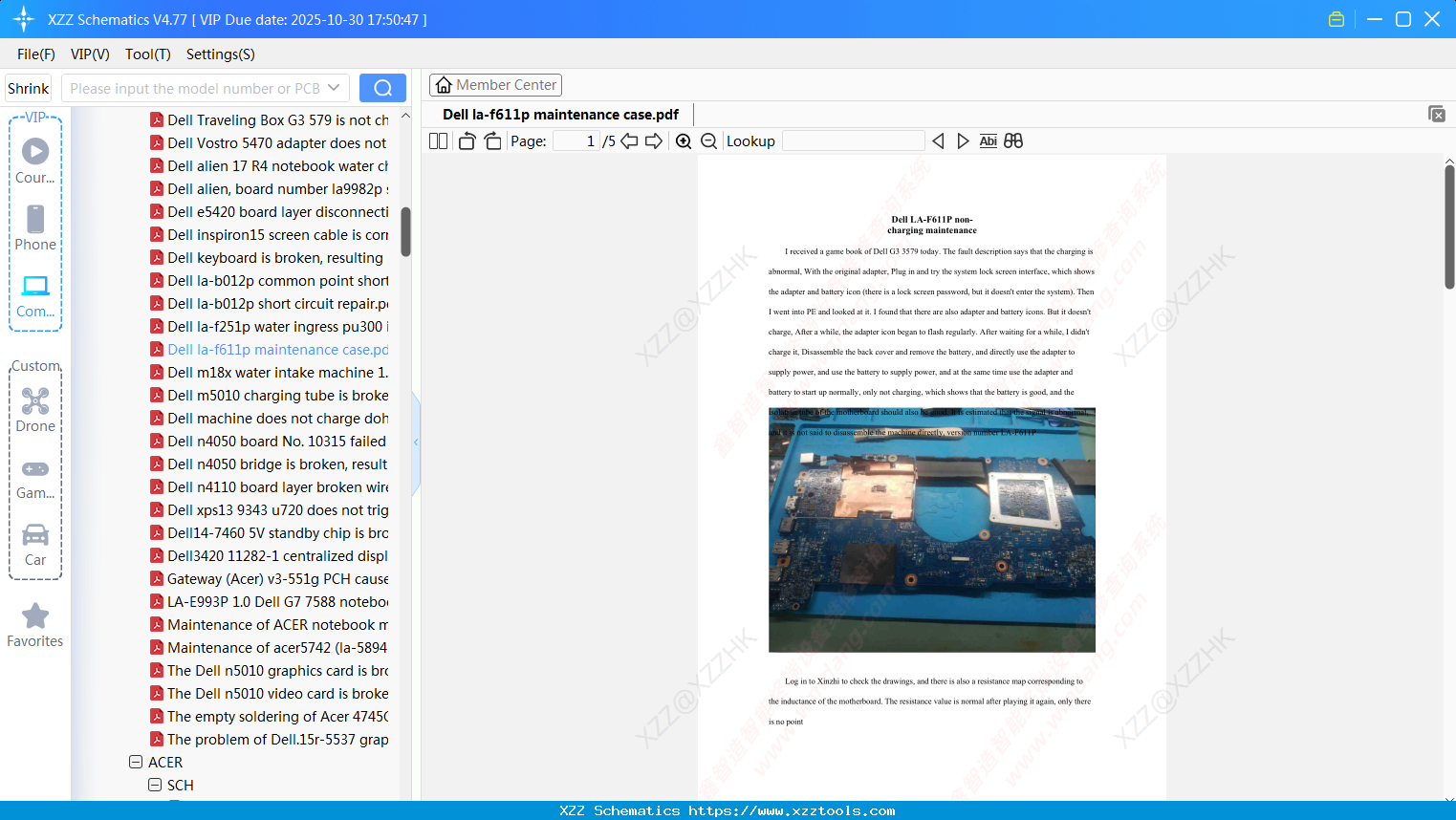Open Maintenance of acer5742 file
This screenshot has height=820, width=1456.
click(270, 648)
